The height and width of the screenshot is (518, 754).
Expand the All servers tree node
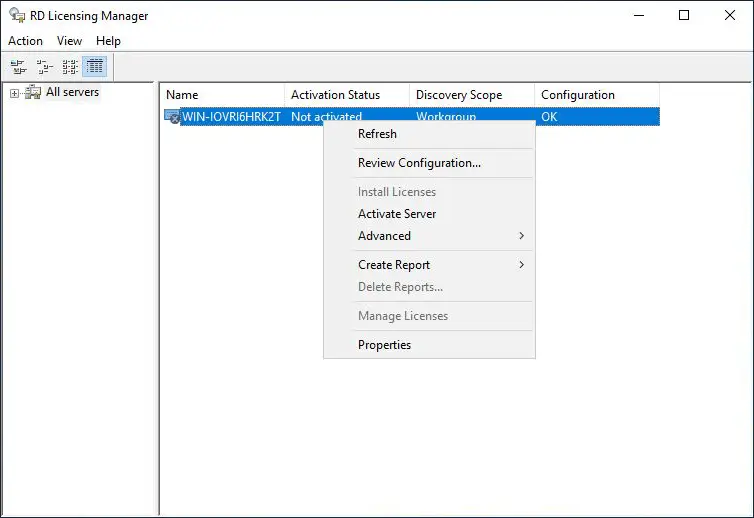(14, 93)
